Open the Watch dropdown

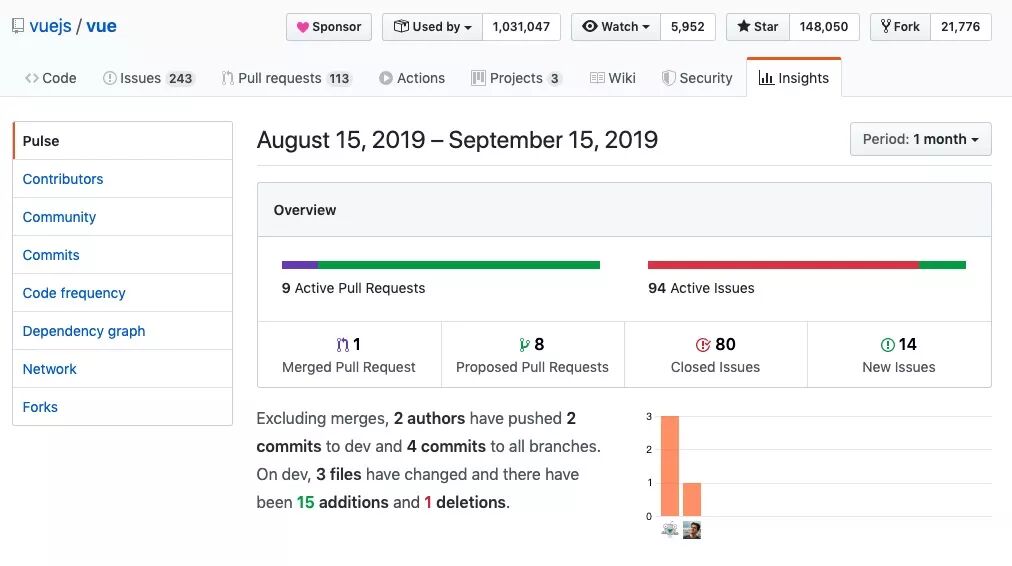[616, 26]
